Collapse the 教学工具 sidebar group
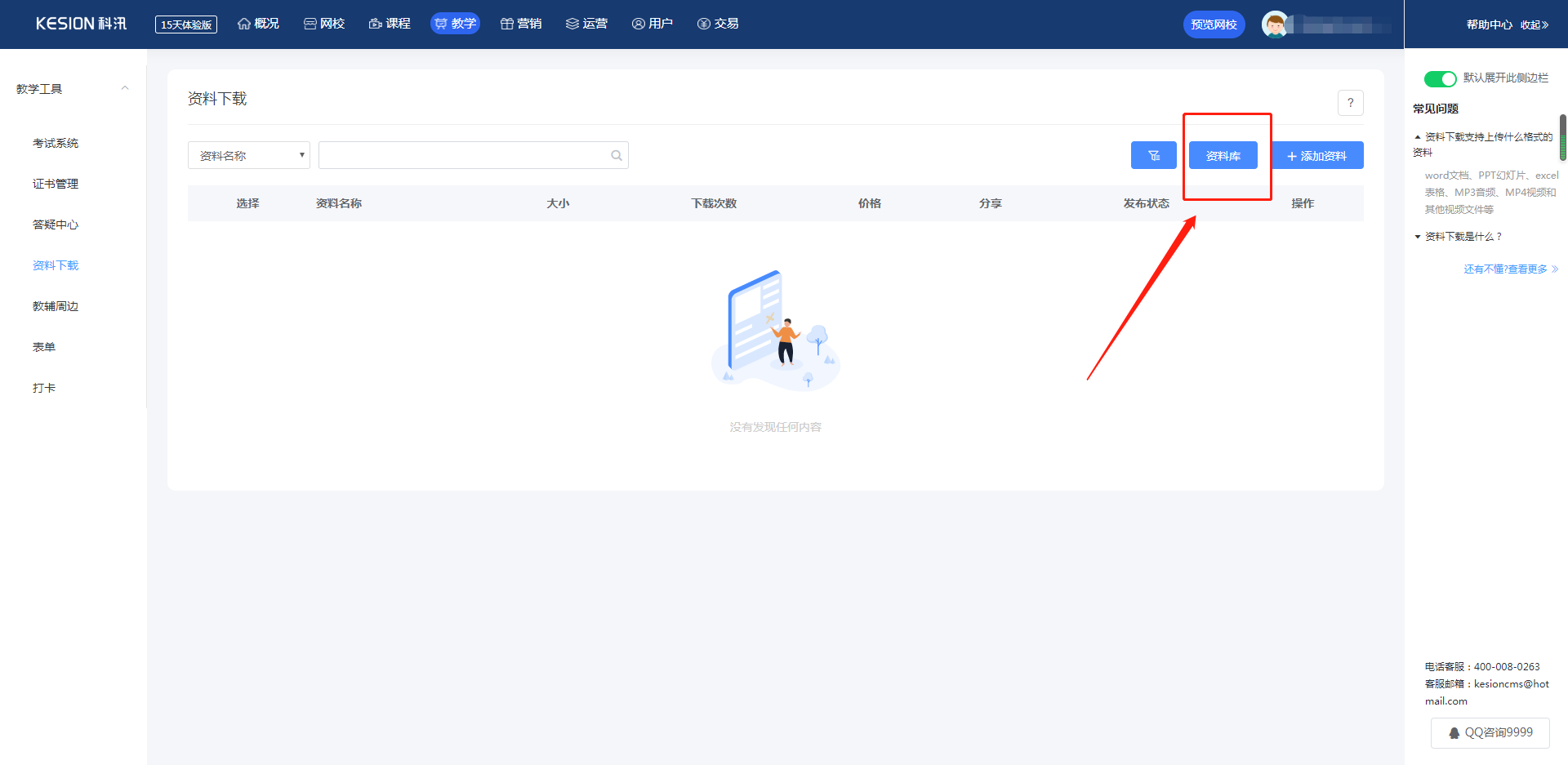 pyautogui.click(x=125, y=88)
